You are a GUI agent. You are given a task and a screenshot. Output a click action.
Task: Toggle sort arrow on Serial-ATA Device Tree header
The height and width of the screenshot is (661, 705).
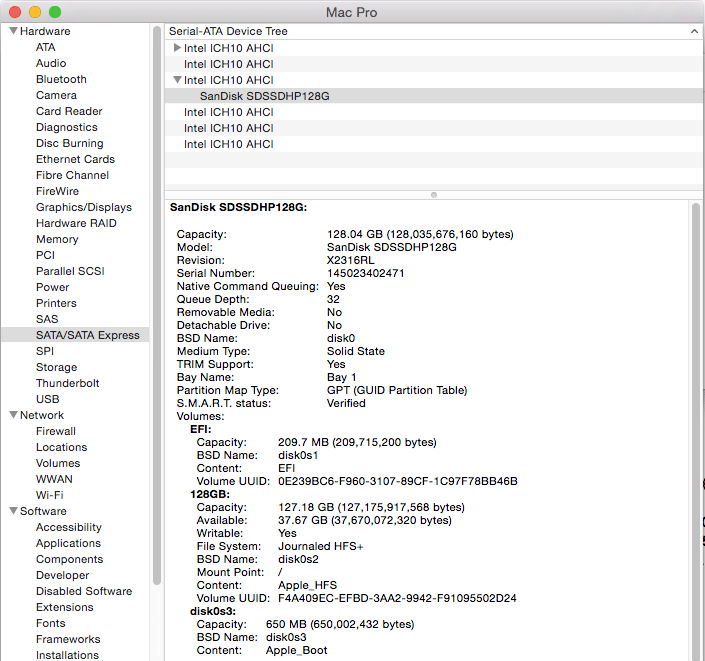pyautogui.click(x=694, y=31)
